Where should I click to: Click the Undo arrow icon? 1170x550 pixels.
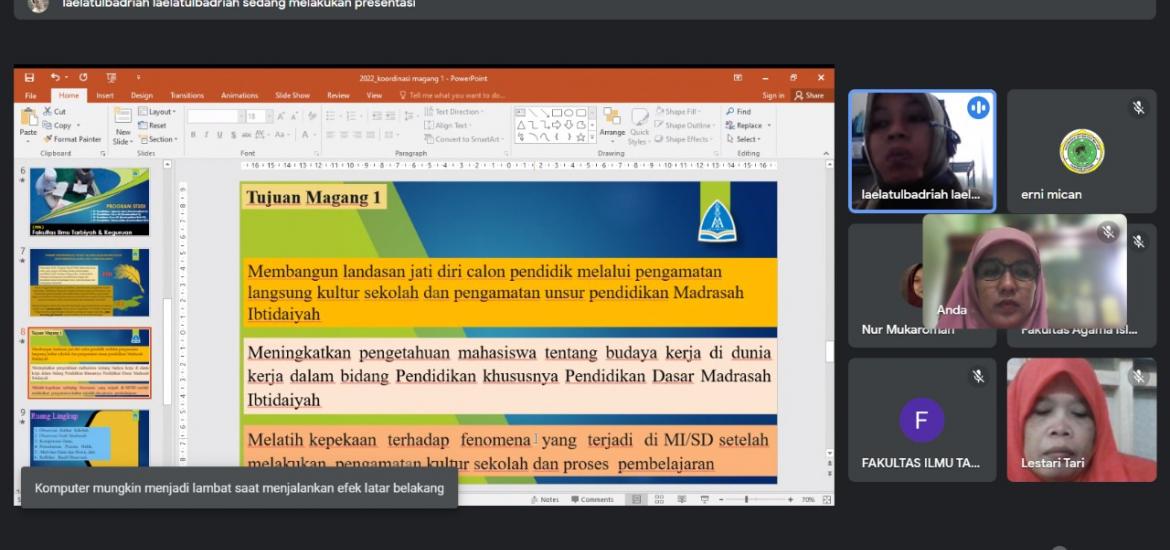click(55, 77)
